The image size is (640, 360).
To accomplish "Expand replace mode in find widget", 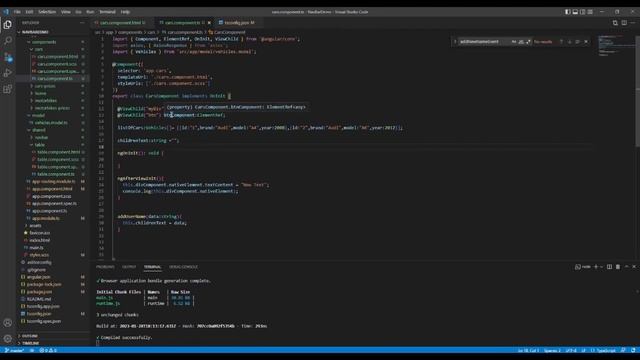I will pos(455,42).
